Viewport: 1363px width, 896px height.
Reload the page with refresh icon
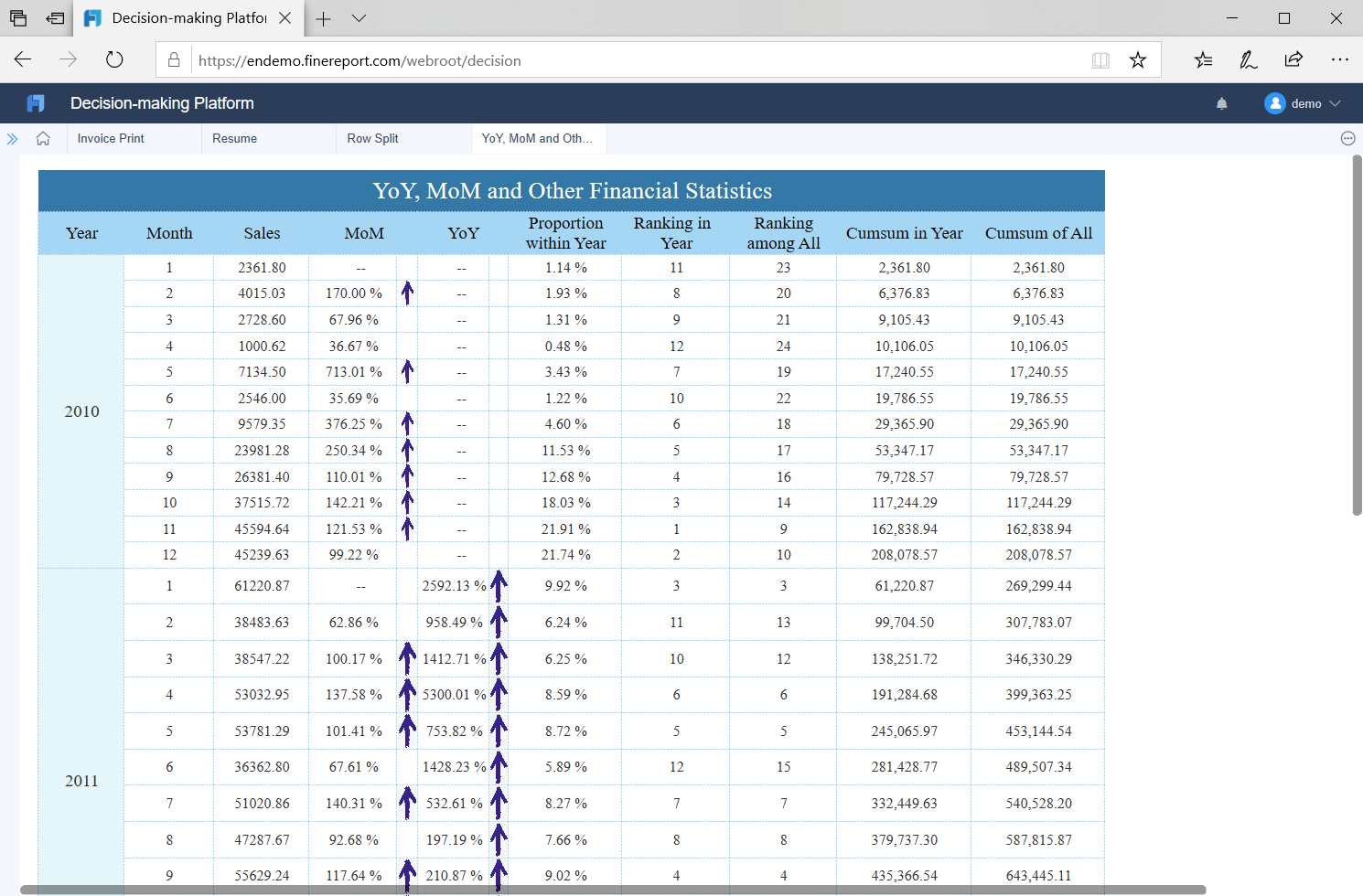coord(114,59)
